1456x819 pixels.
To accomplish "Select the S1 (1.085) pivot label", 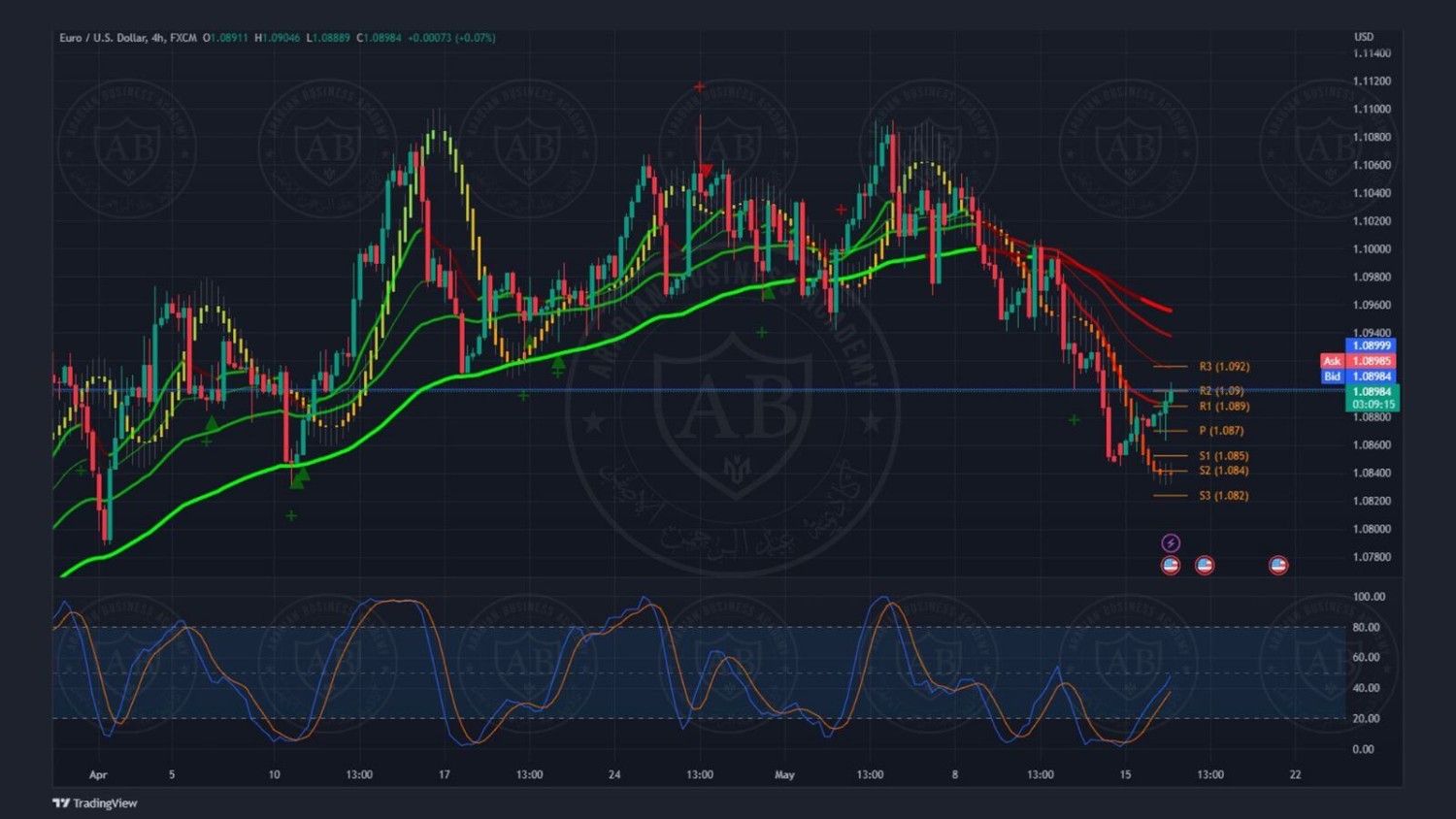I will point(1224,456).
